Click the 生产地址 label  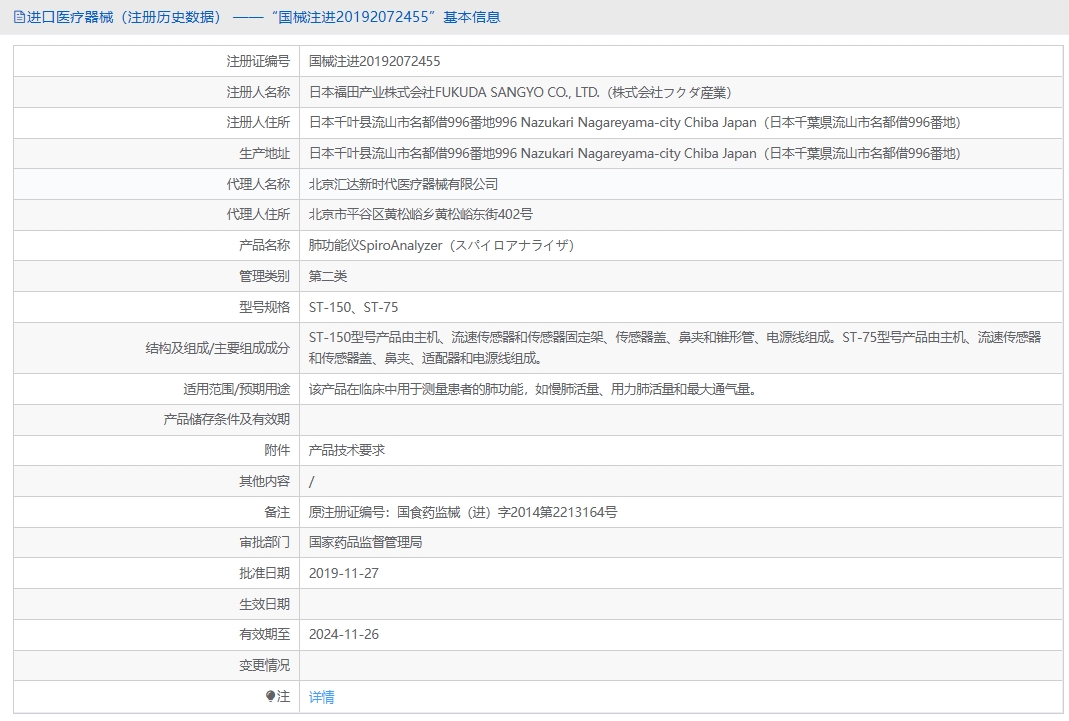point(265,153)
